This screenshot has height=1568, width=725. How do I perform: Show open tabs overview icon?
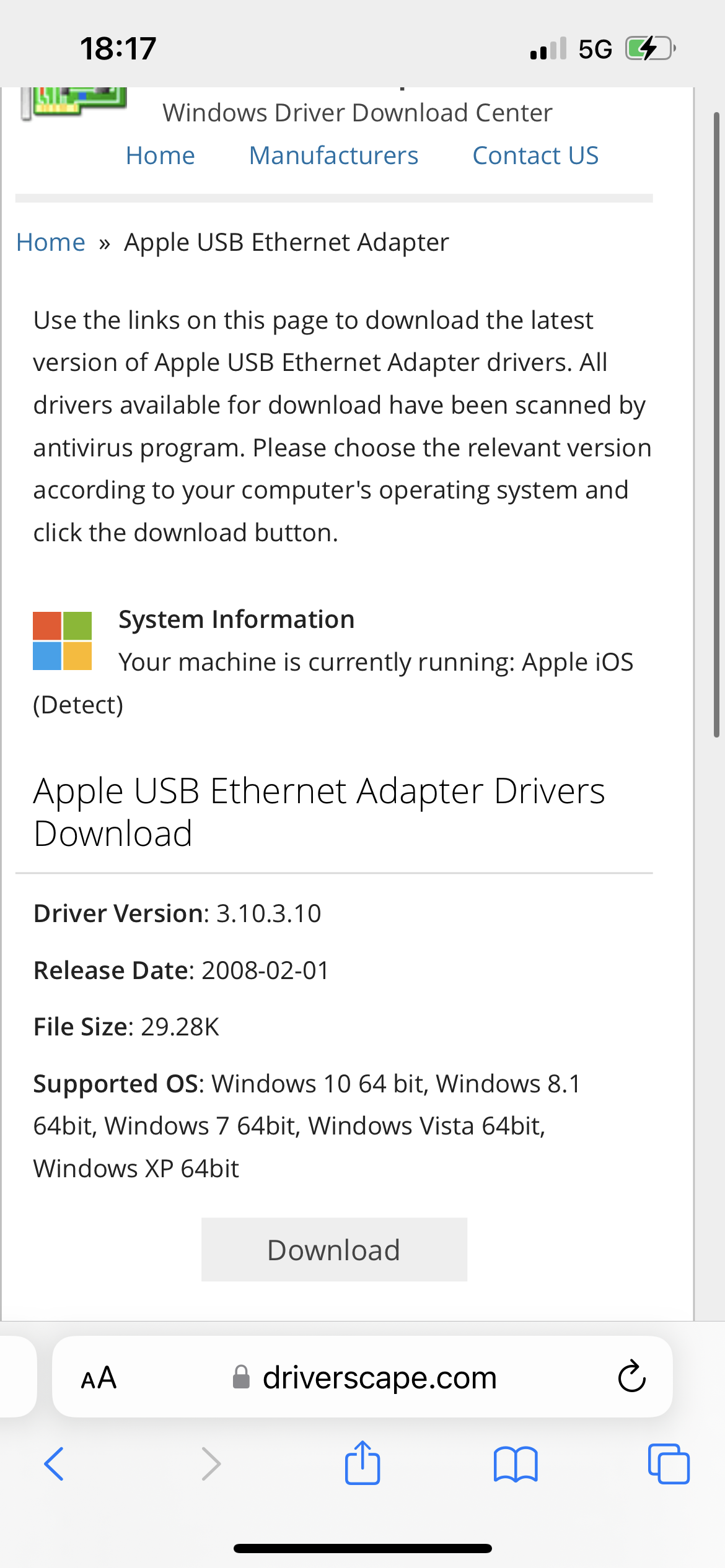pos(669,1464)
